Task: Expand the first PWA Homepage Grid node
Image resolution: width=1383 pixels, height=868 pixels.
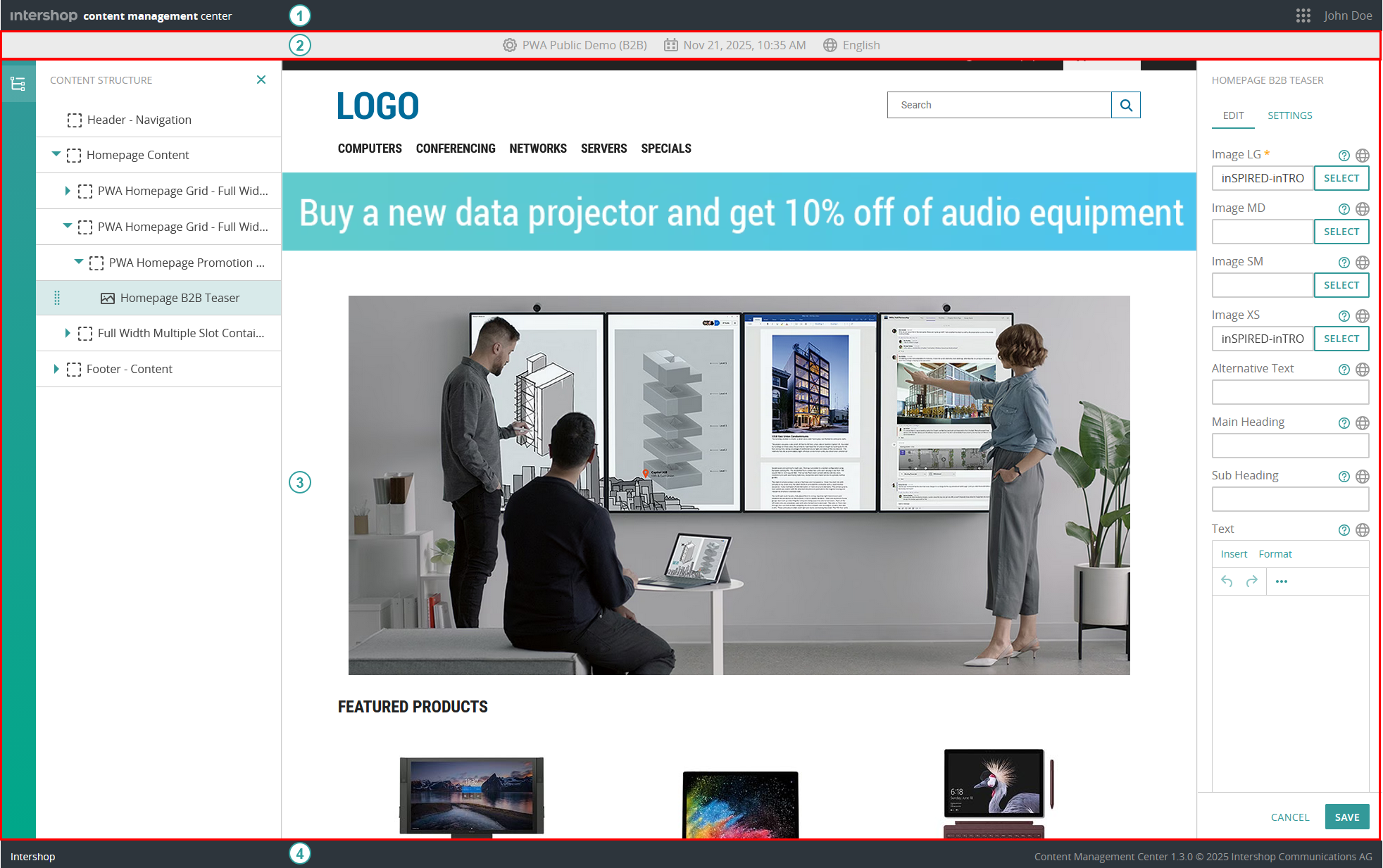Action: (x=68, y=190)
